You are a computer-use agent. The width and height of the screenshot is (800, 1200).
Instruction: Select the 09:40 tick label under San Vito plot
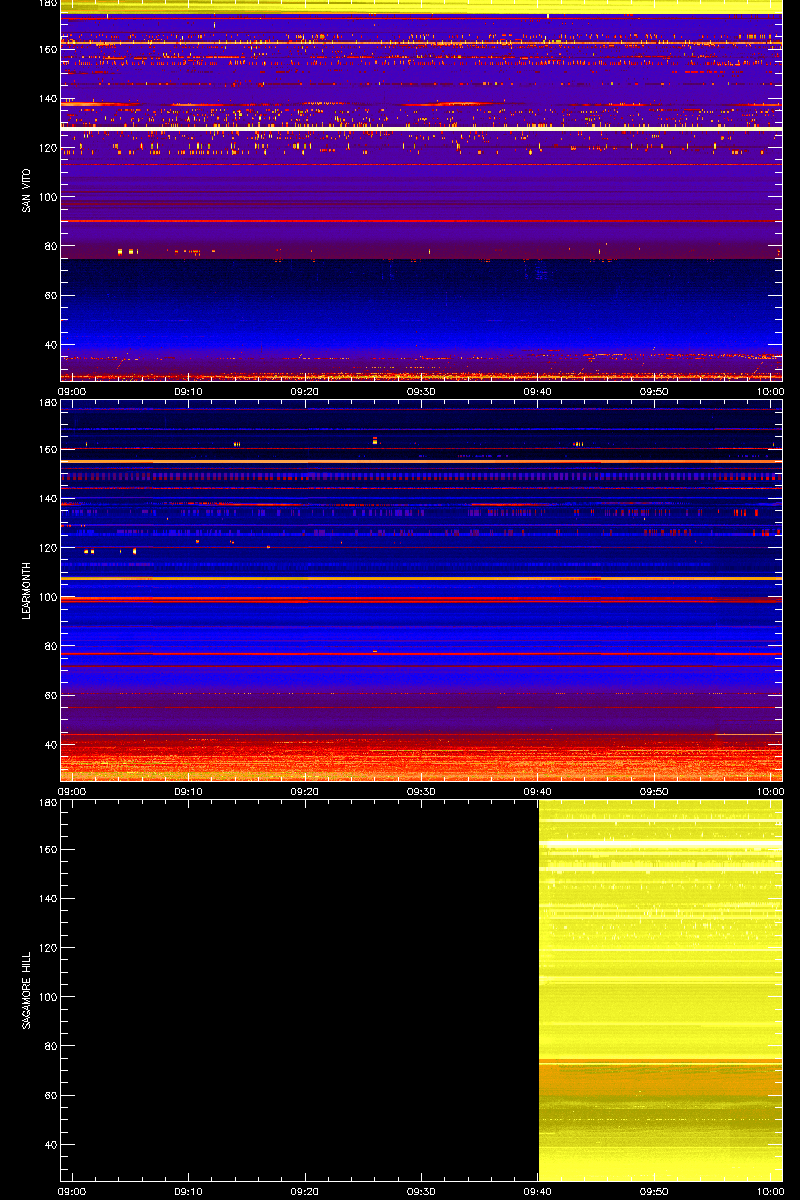[538, 391]
